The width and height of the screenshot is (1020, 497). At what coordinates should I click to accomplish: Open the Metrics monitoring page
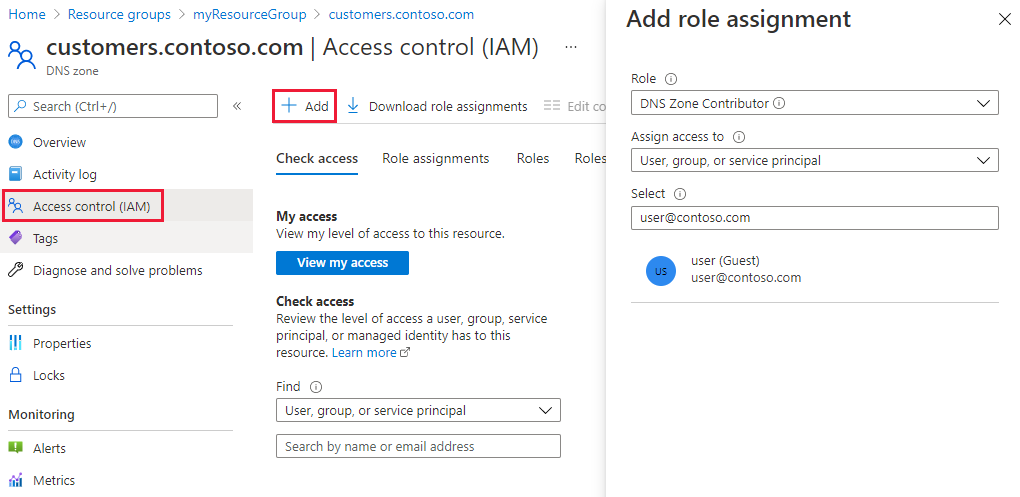click(x=53, y=480)
